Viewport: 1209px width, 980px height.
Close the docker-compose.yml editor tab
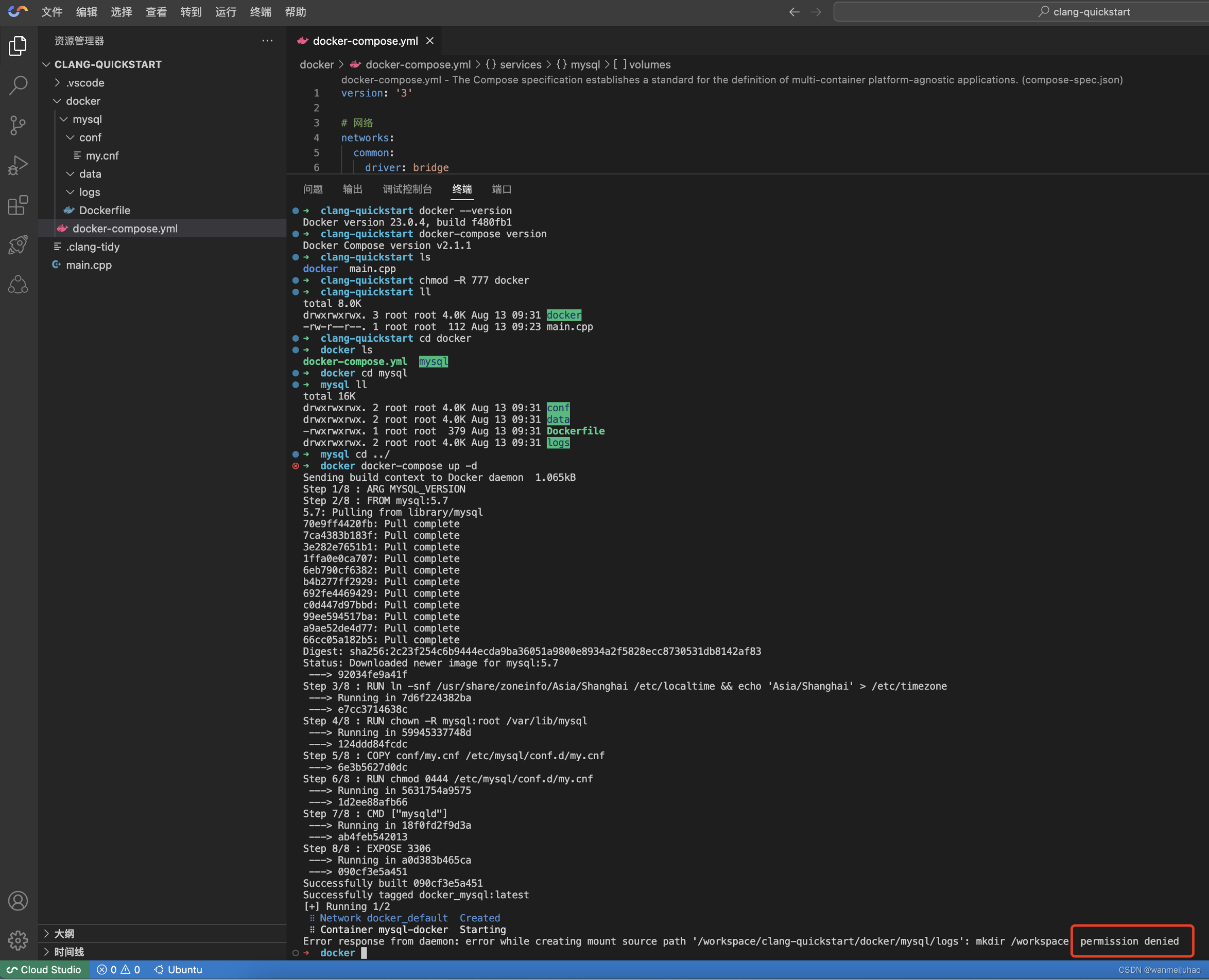point(430,41)
